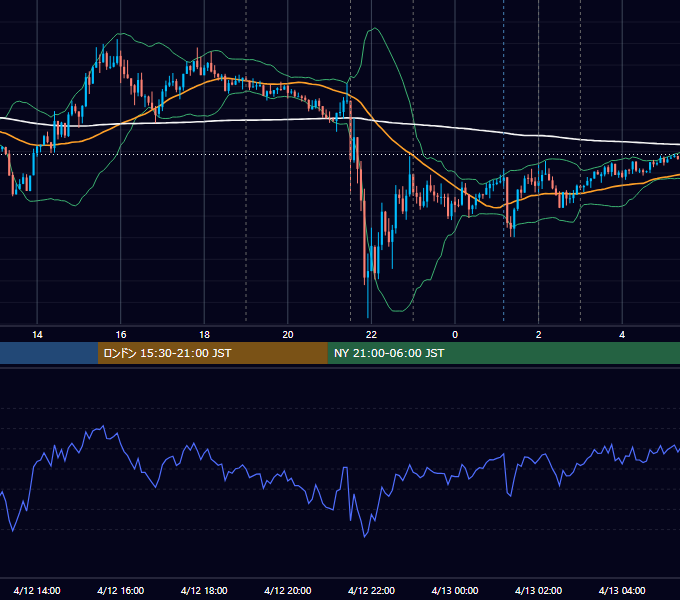Click the 4/12 18:00 date label
680x600 pixels.
204,590
